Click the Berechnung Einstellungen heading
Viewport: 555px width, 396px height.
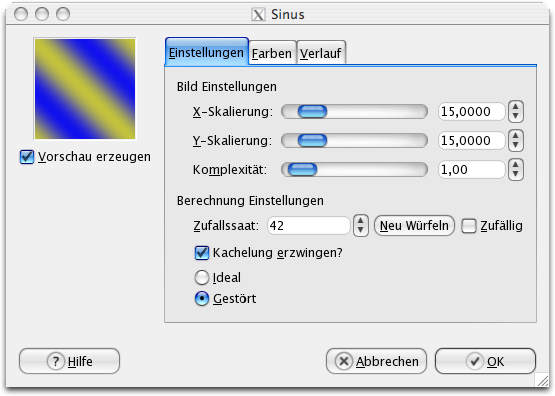click(x=250, y=201)
